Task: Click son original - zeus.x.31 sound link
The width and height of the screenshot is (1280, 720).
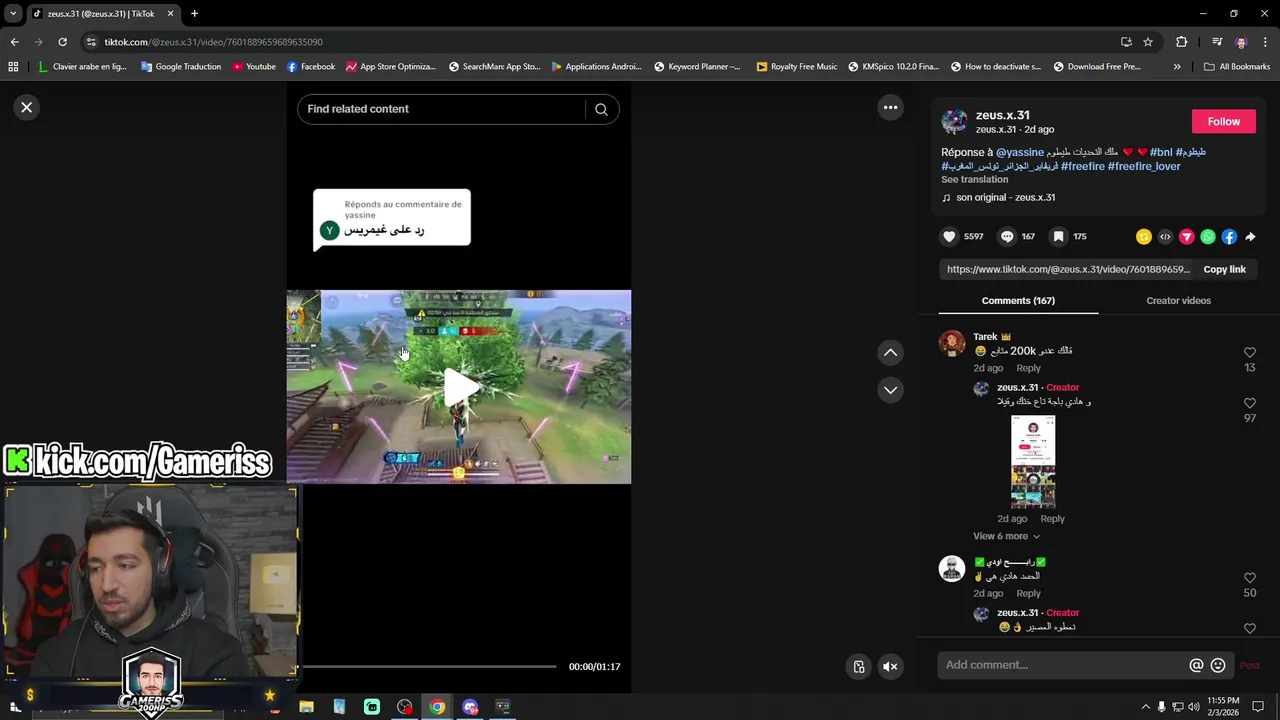Action: [1005, 197]
